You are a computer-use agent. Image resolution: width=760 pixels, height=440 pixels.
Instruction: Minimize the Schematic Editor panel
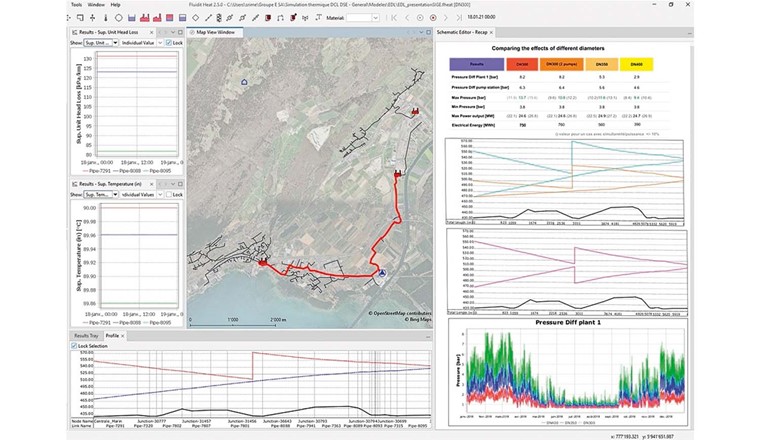689,33
